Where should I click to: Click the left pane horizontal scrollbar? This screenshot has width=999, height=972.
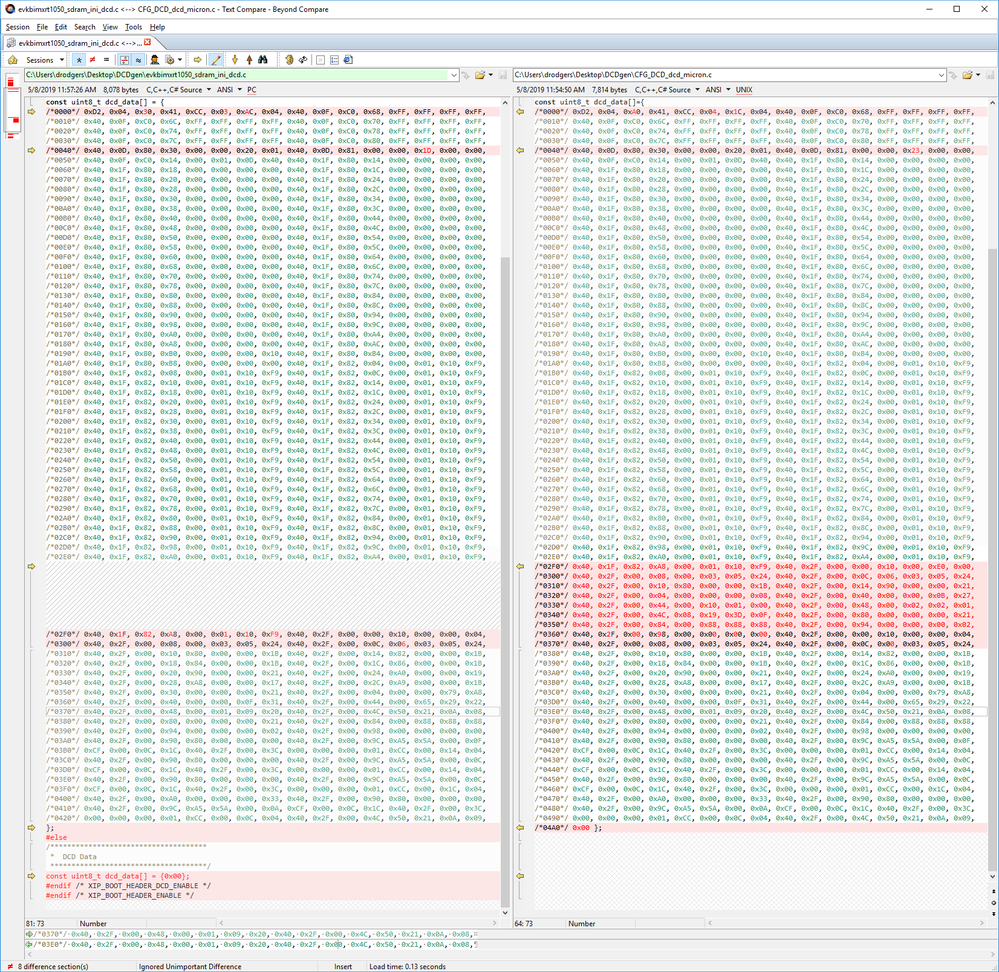(x=358, y=922)
